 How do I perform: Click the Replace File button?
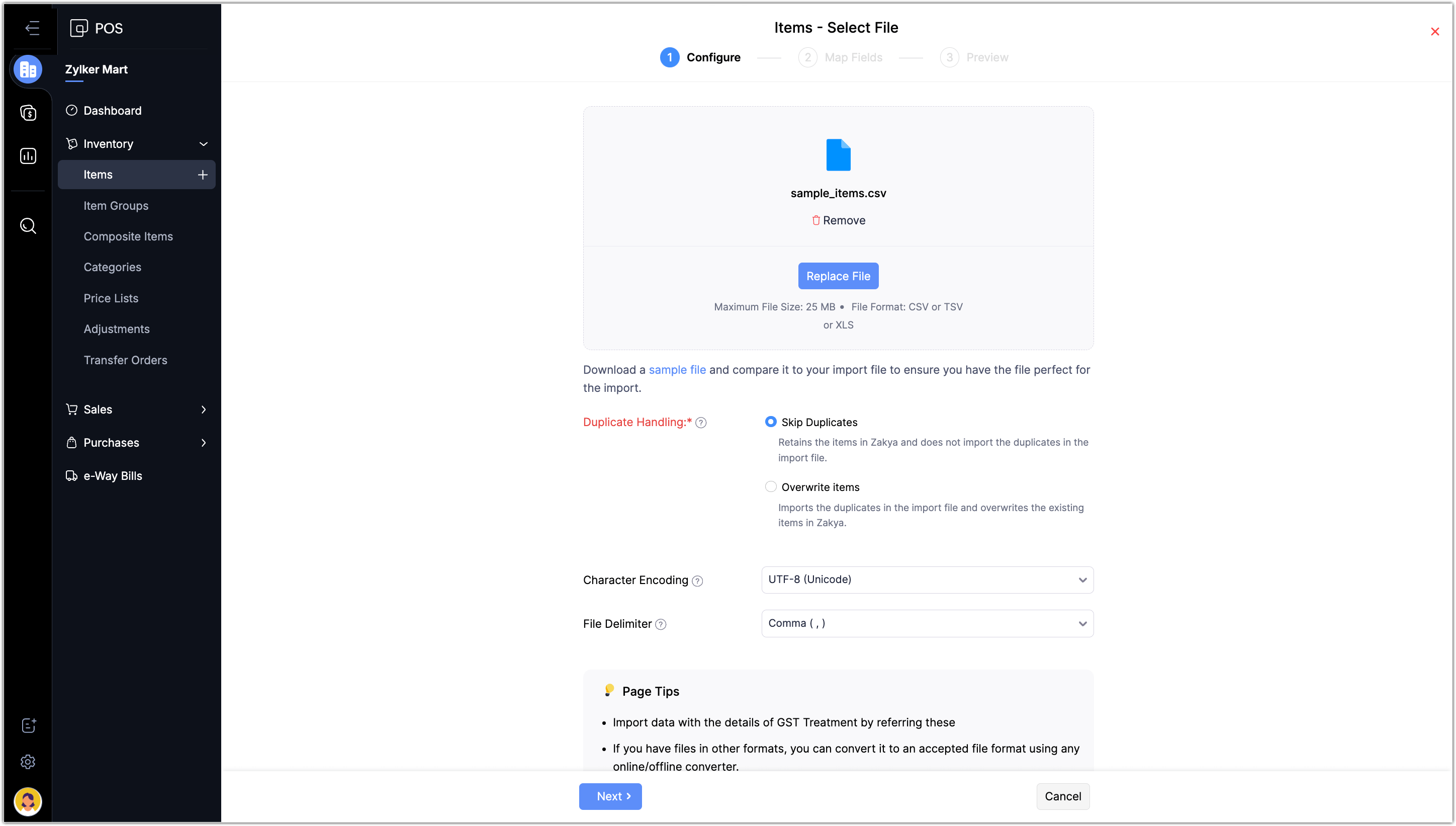pos(838,276)
